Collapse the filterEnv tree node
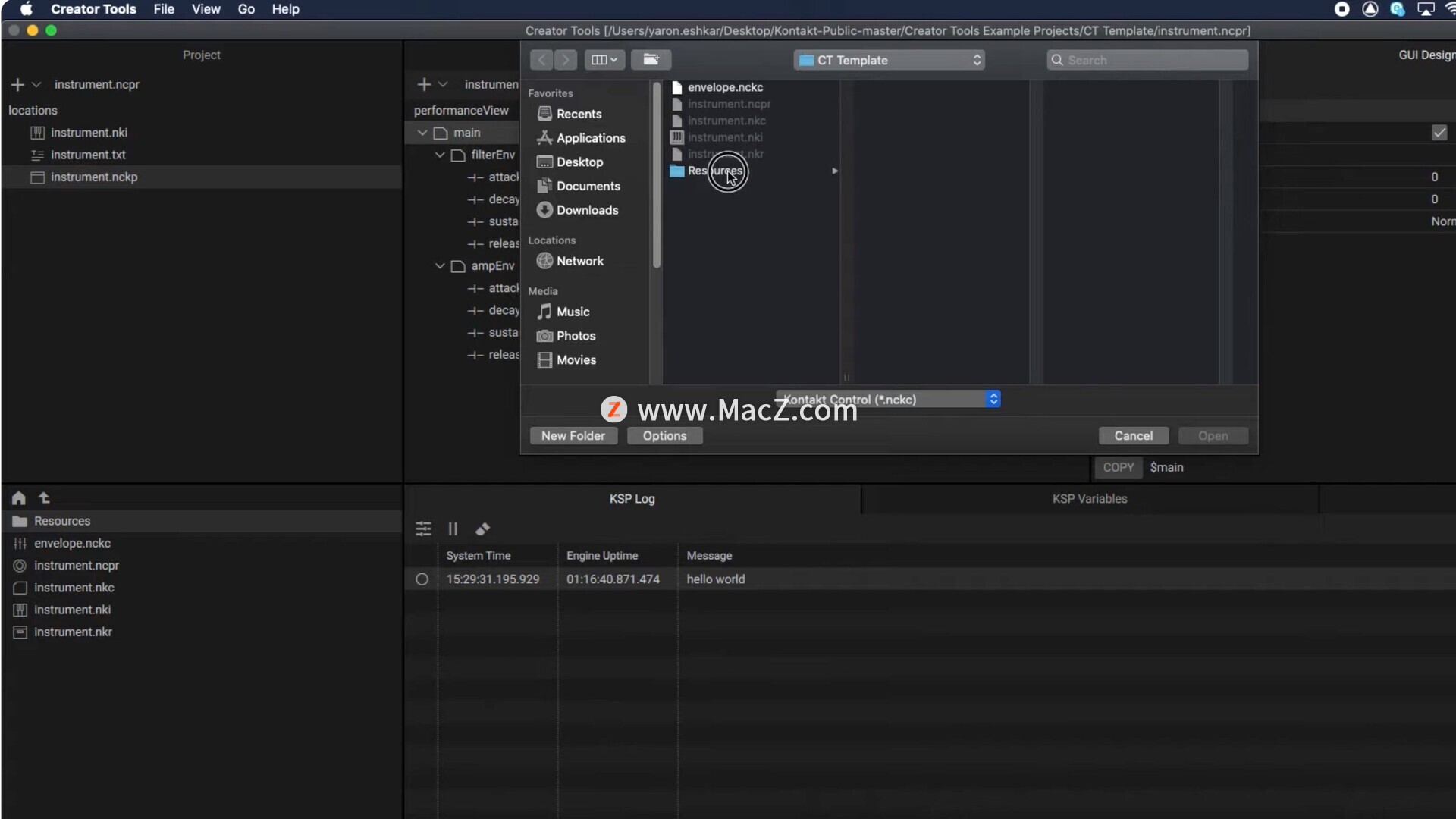This screenshot has height=819, width=1456. tap(440, 155)
